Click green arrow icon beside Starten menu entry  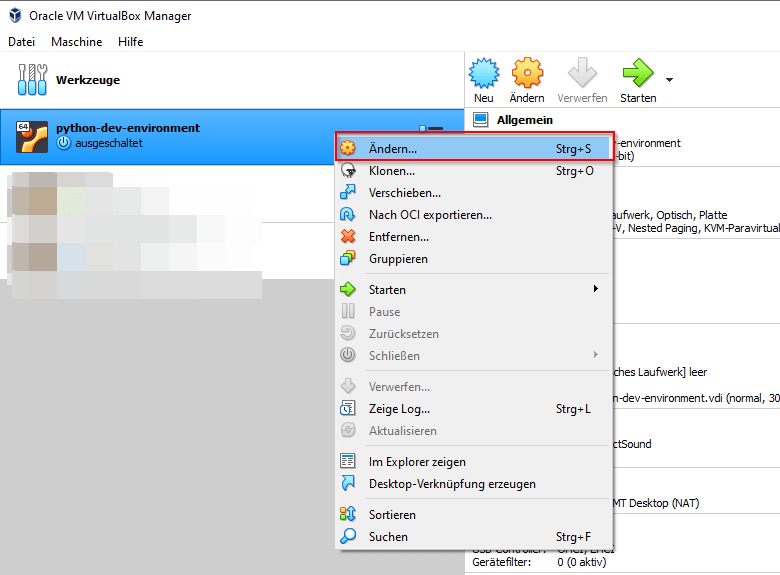pos(348,289)
